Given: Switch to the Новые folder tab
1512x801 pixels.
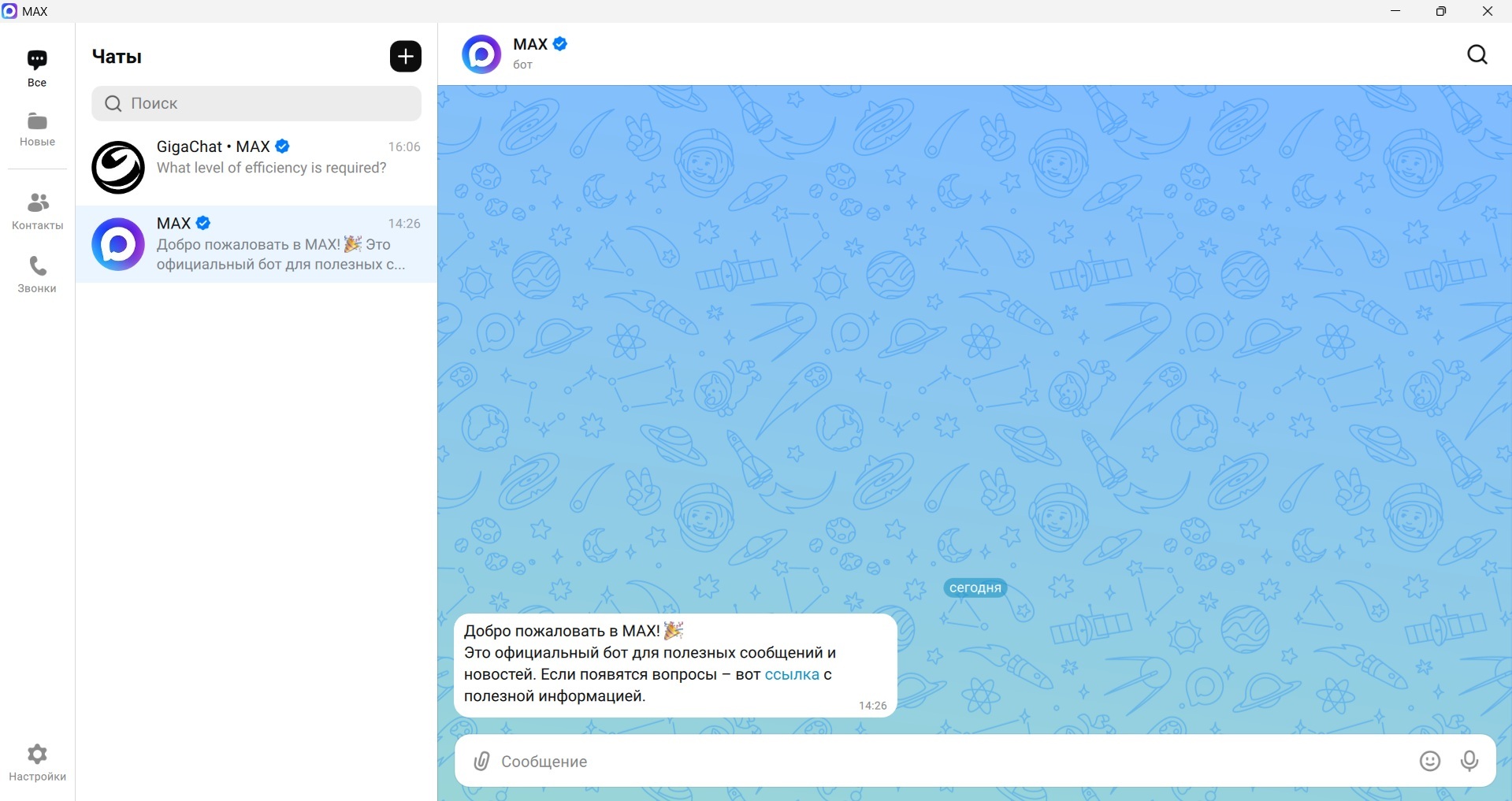Looking at the screenshot, I should (x=37, y=130).
